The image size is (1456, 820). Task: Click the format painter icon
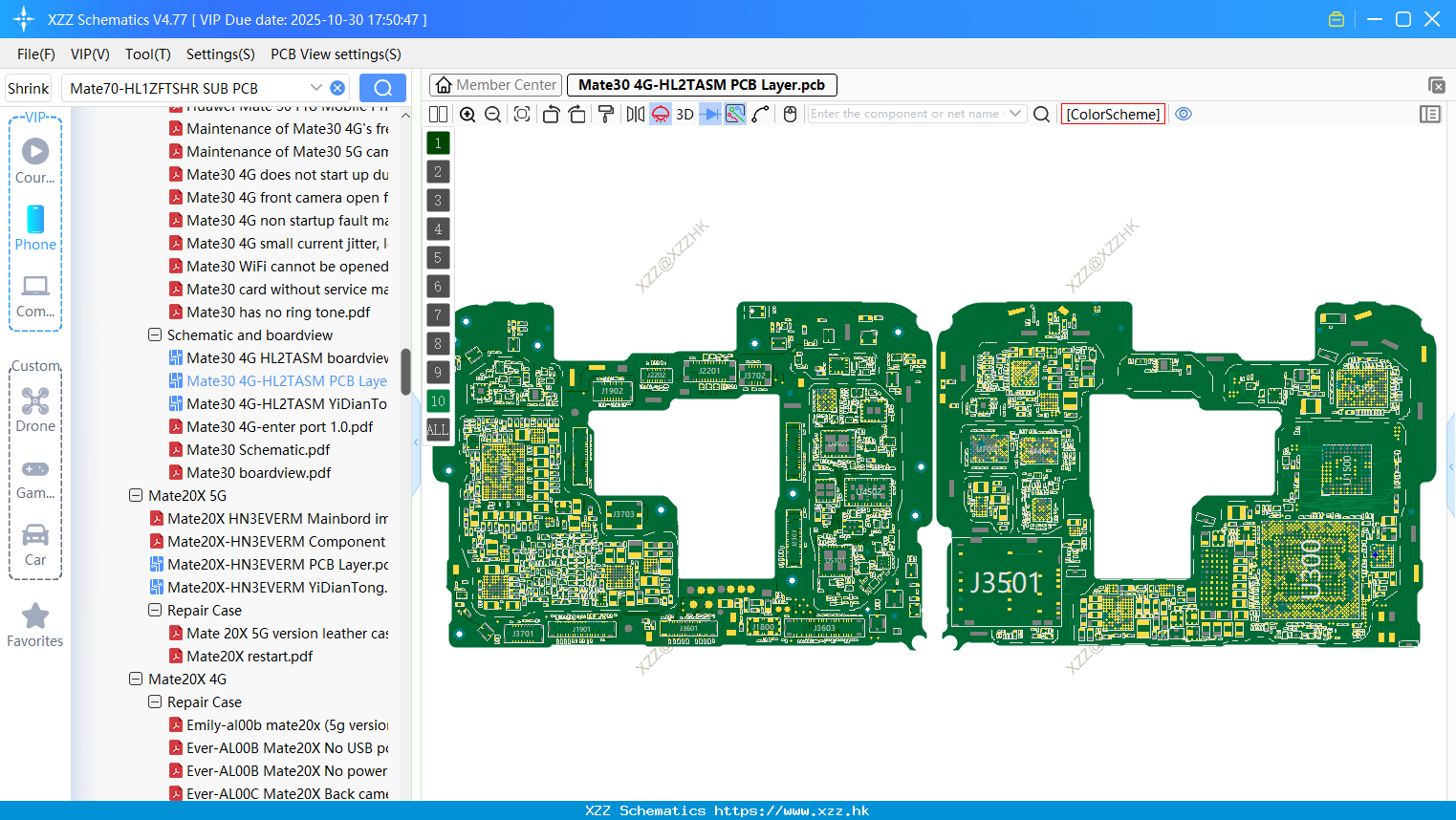[x=606, y=115]
